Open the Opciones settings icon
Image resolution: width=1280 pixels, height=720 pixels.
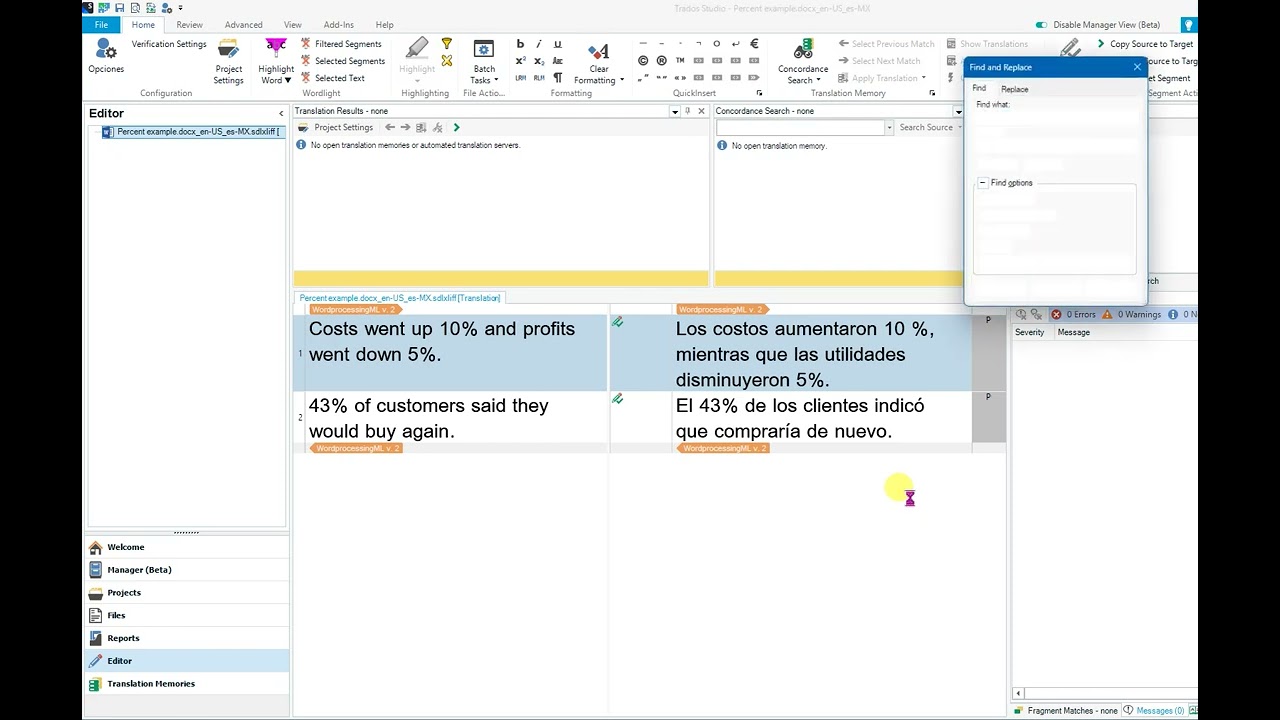(x=106, y=49)
